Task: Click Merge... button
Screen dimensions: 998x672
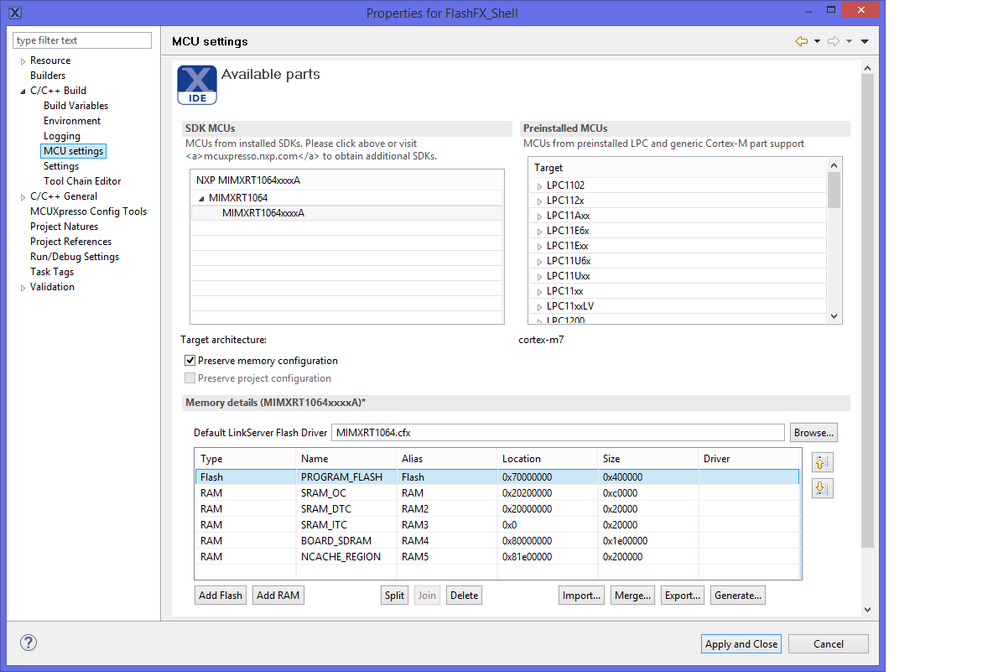Action: (632, 595)
